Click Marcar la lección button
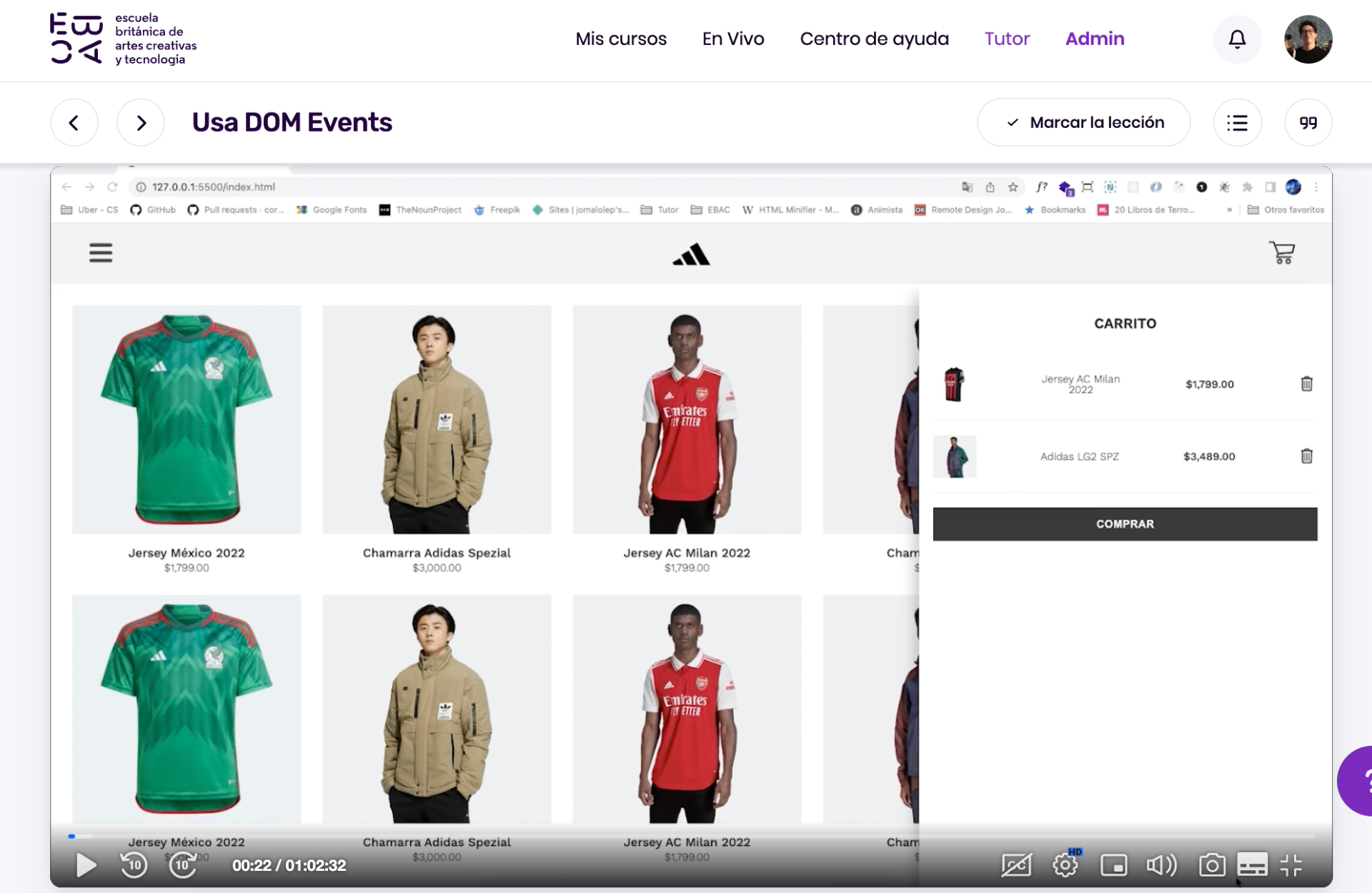This screenshot has width=1372, height=893. 1083,122
